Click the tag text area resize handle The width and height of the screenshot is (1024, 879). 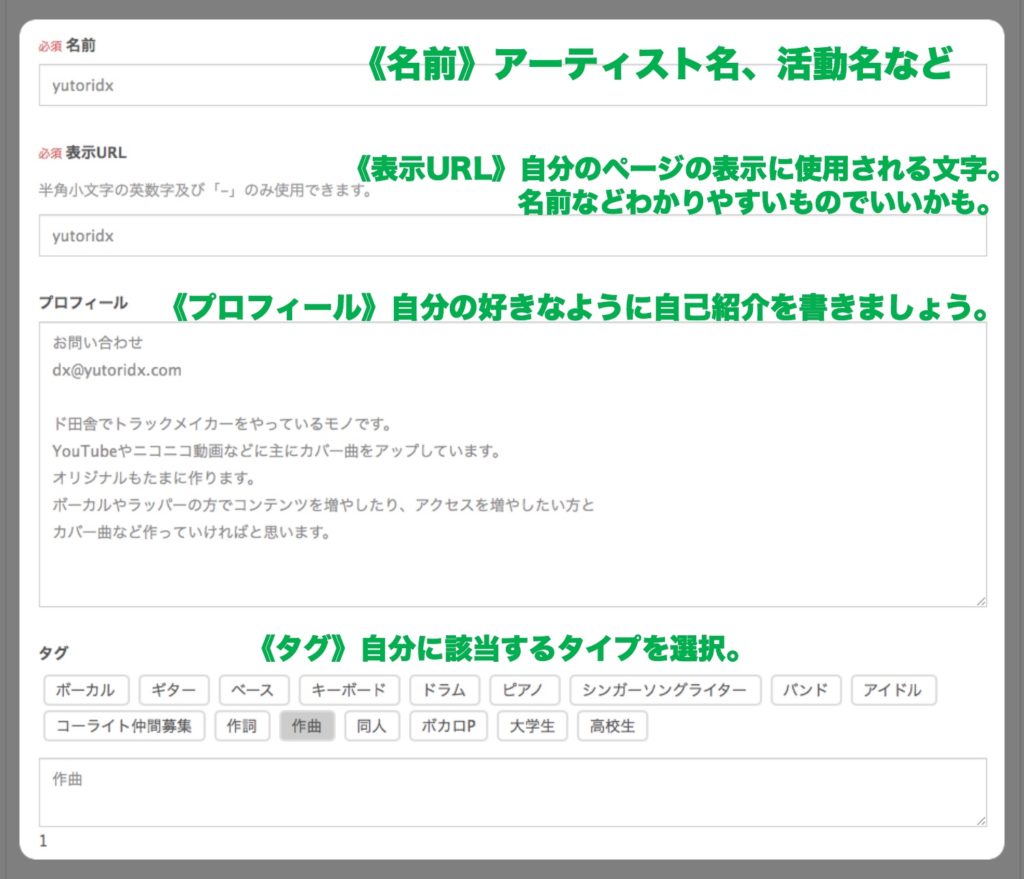(x=981, y=821)
